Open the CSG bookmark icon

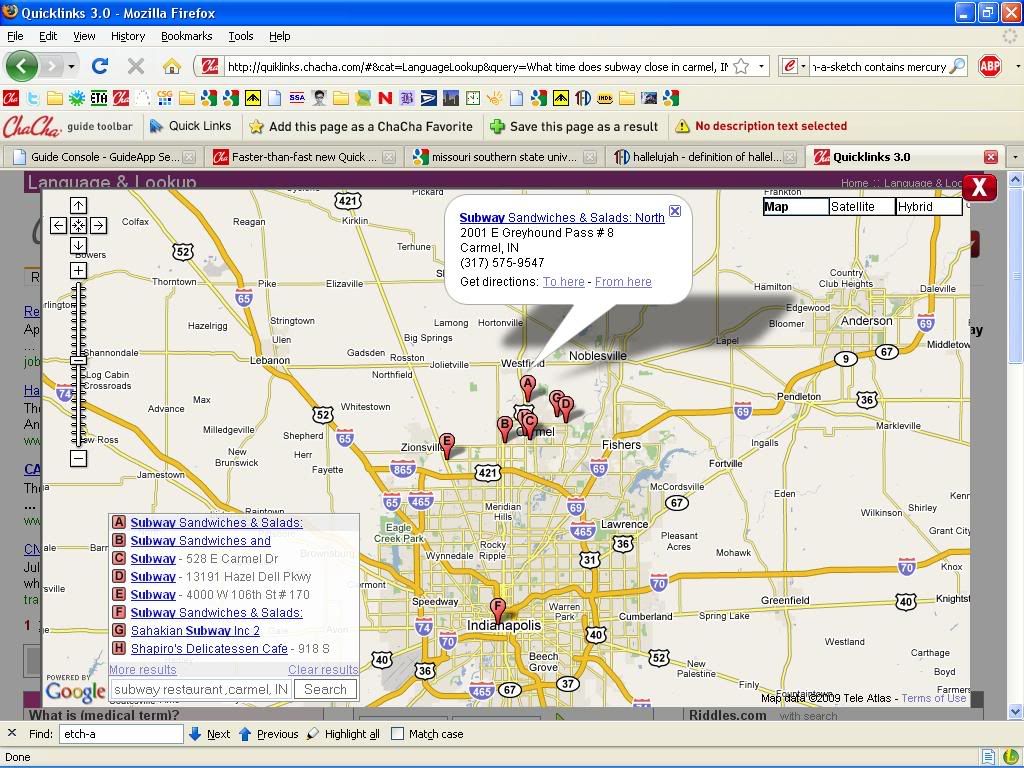click(165, 98)
